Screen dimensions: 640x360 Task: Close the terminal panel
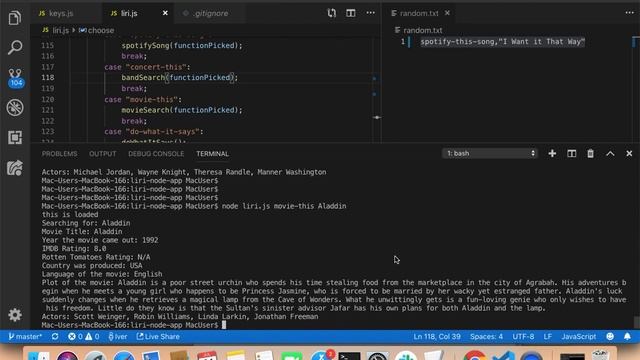coord(629,153)
